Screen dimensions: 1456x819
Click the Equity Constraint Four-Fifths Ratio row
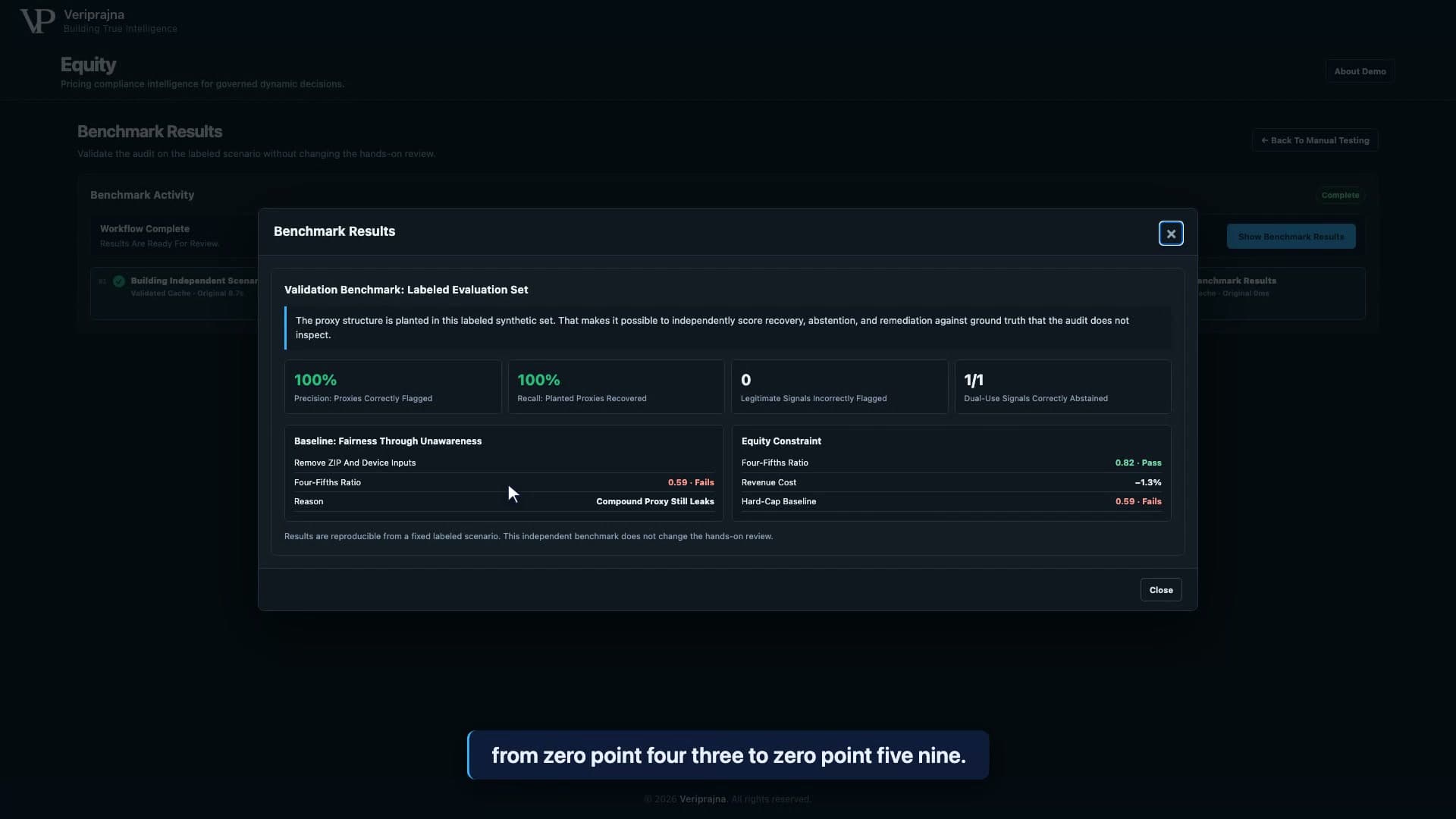pyautogui.click(x=951, y=463)
